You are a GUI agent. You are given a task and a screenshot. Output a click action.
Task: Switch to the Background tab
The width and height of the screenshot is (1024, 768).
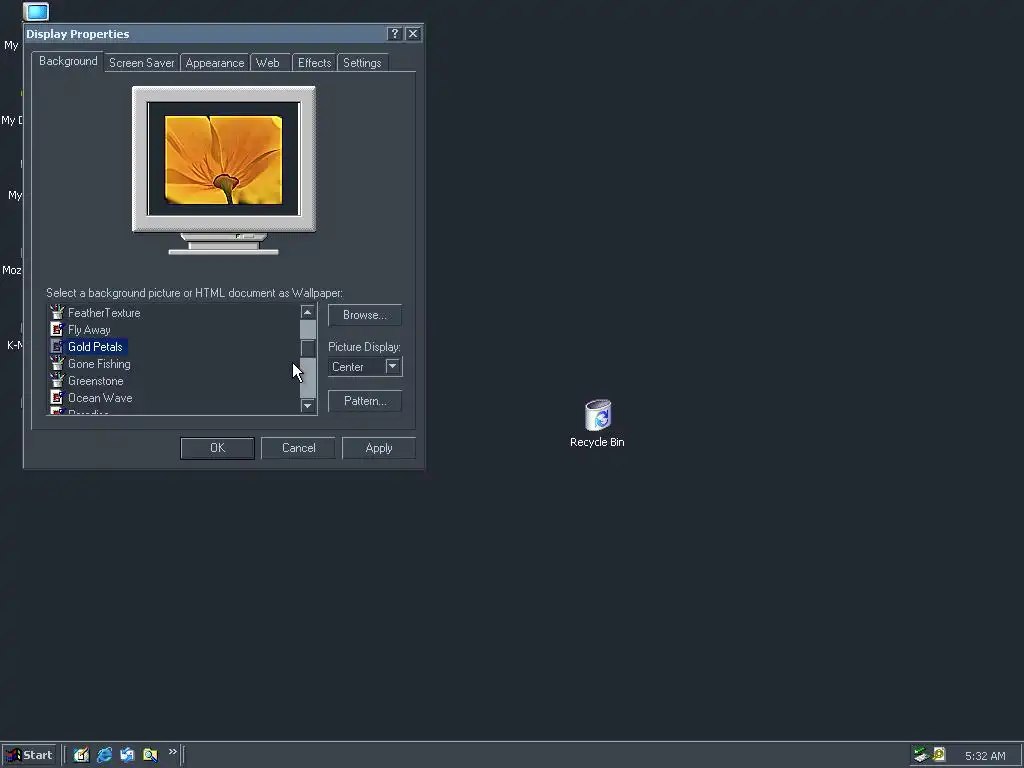[68, 61]
